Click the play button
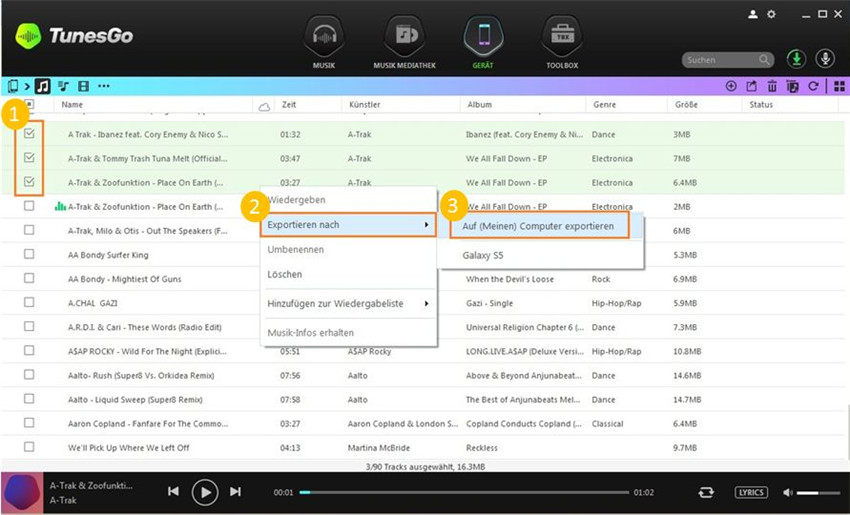850x515 pixels. coord(205,492)
